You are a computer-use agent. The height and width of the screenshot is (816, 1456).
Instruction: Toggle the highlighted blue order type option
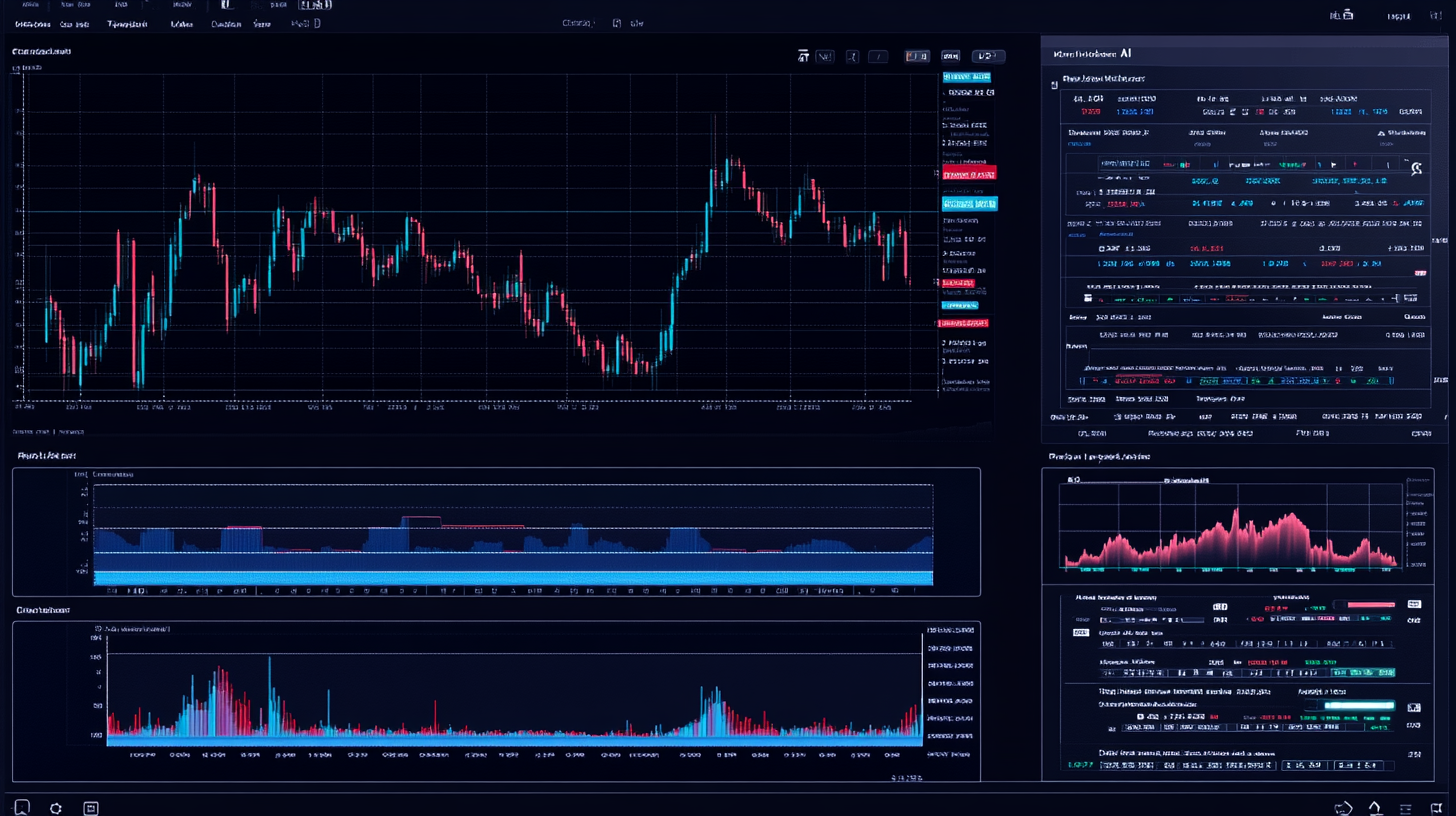(968, 203)
